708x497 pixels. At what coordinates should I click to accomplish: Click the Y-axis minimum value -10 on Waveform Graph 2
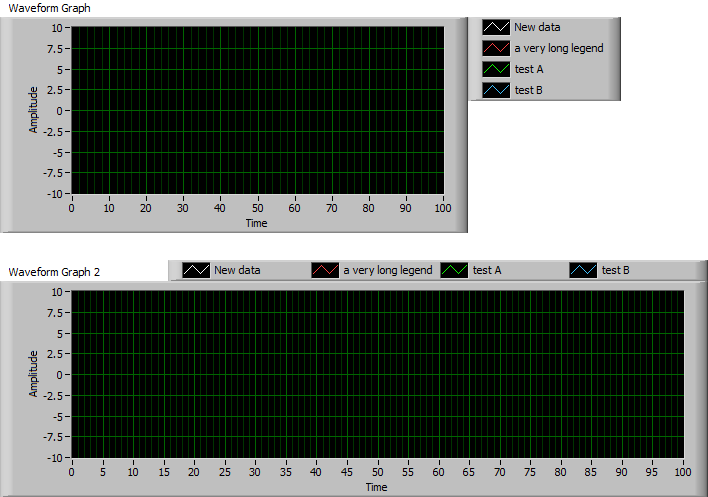click(55, 458)
